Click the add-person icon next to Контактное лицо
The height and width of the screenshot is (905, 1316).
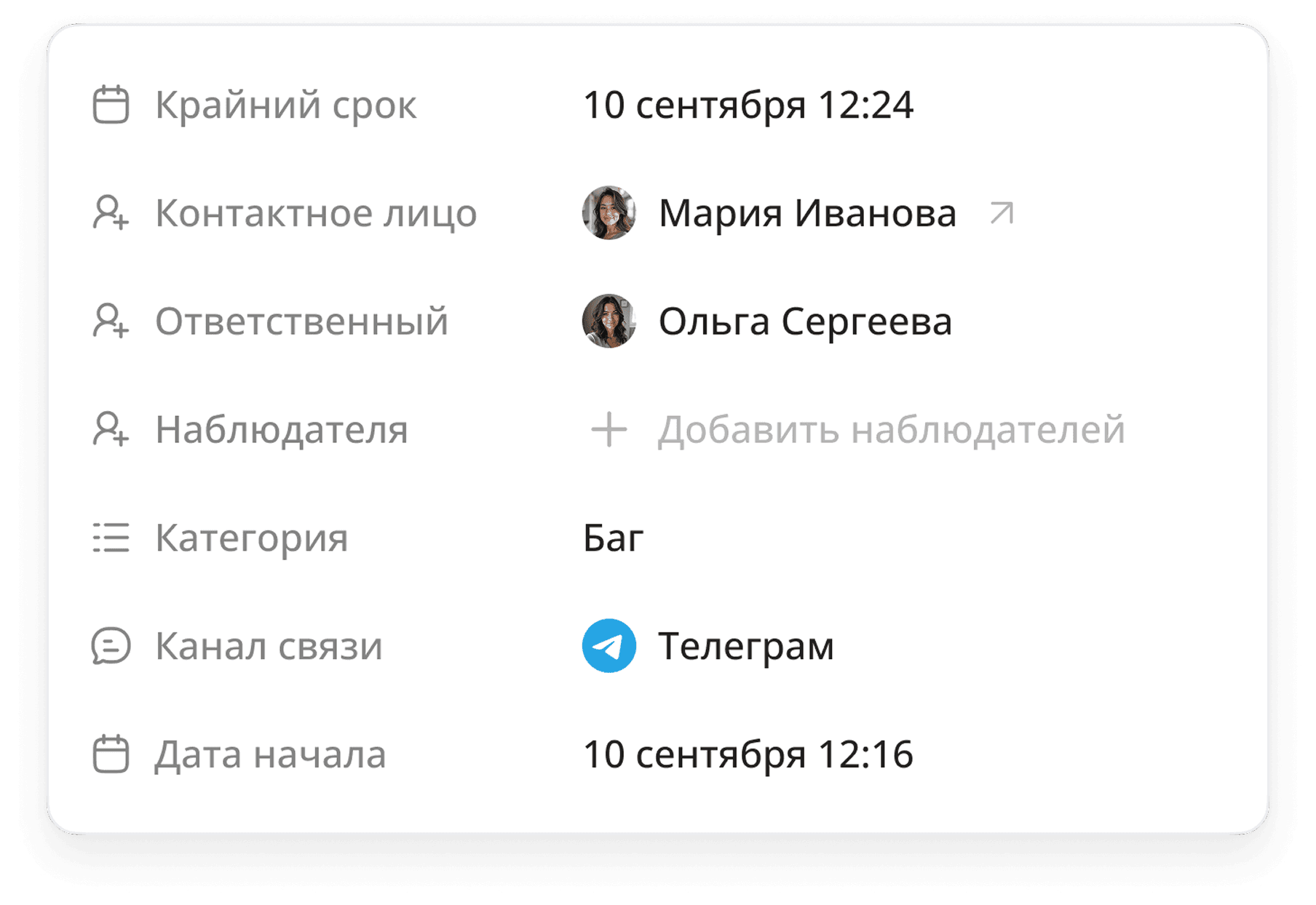(111, 214)
